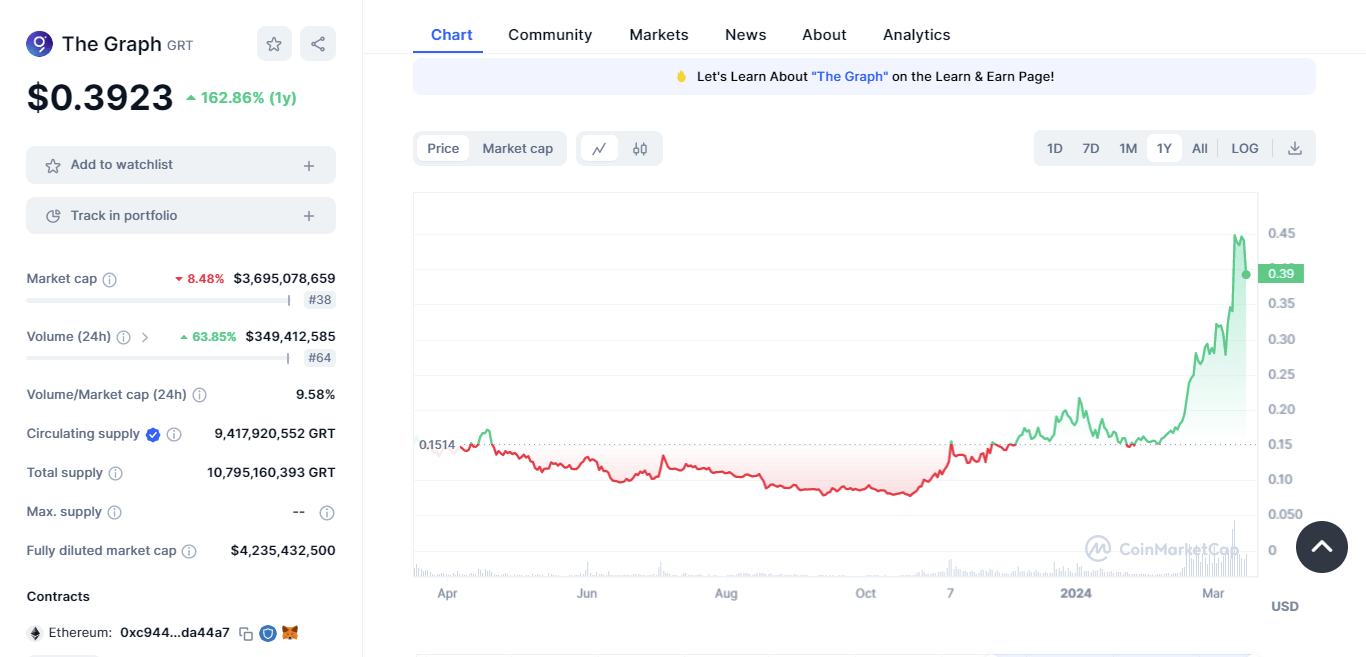Screen dimensions: 1366x657
Task: Expand the Volume (24h) chevron
Action: click(145, 337)
